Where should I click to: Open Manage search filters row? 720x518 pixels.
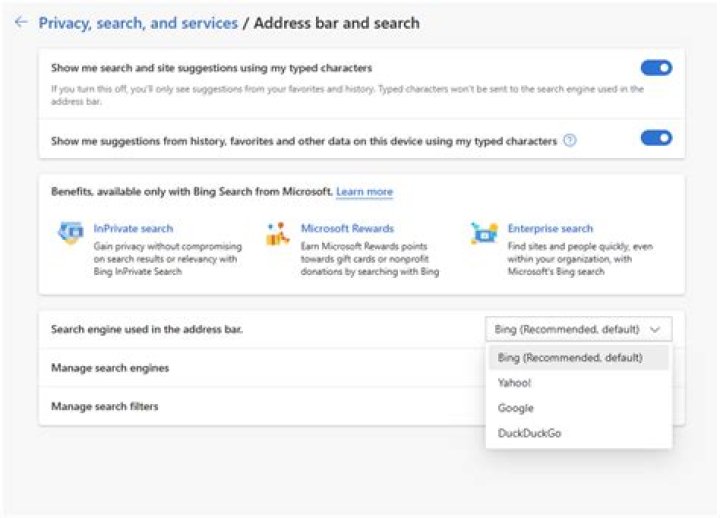point(105,406)
